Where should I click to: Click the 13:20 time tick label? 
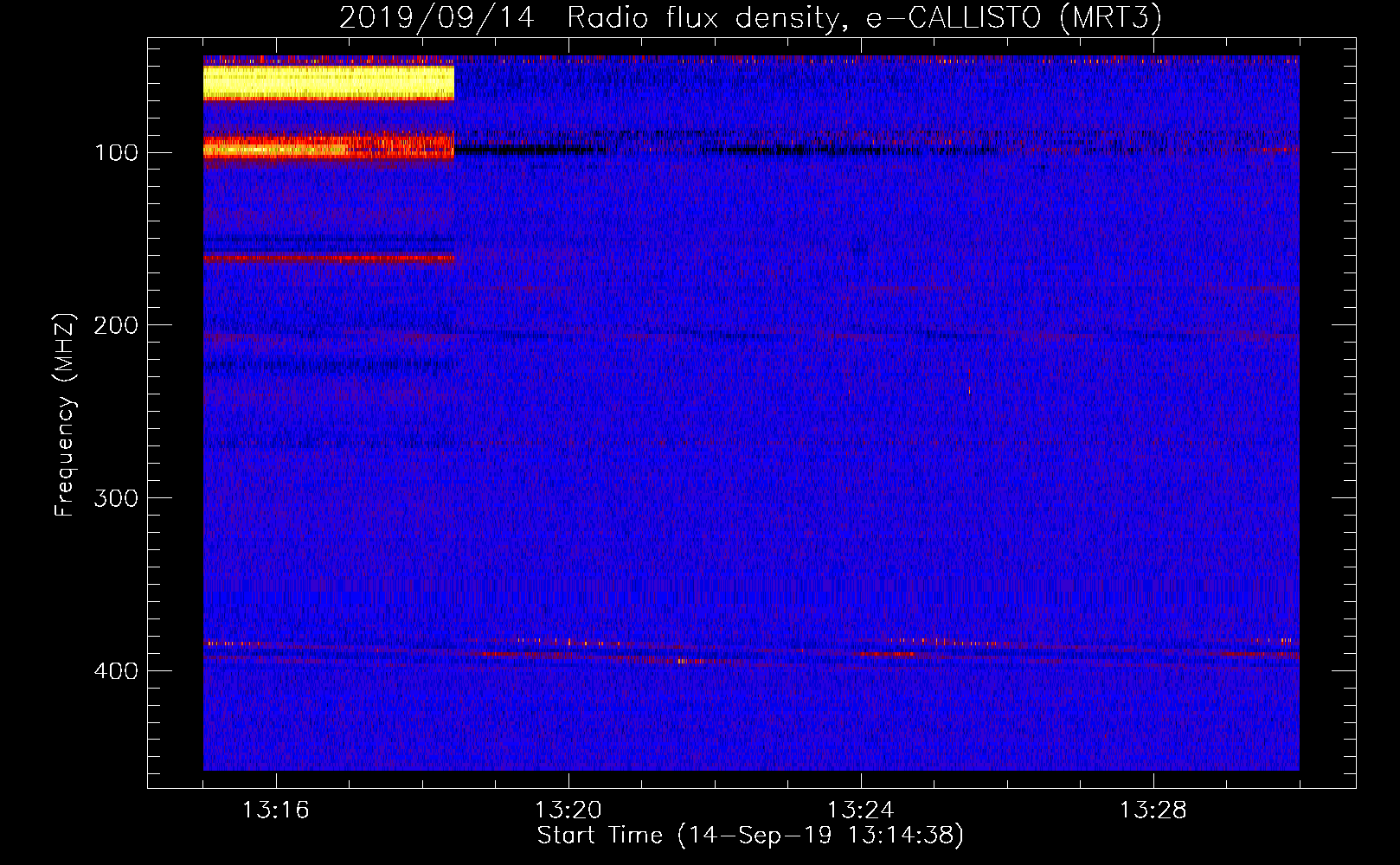tap(568, 811)
